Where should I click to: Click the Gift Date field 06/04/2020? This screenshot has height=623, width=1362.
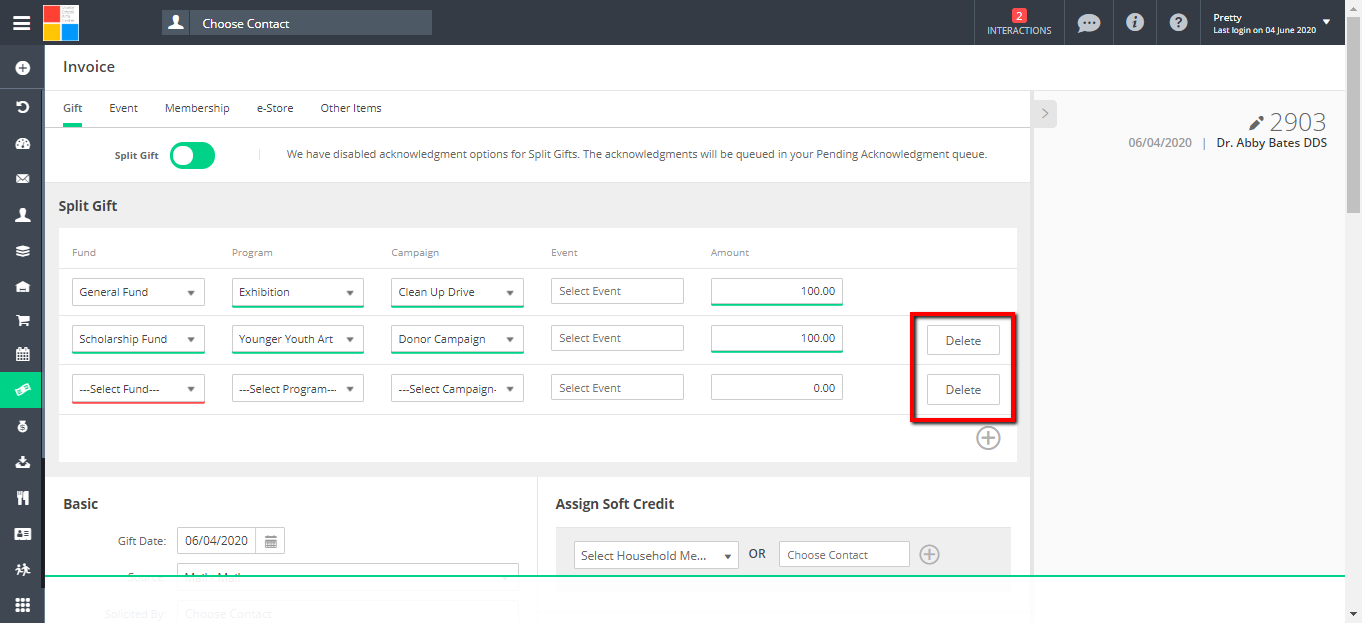coord(216,541)
